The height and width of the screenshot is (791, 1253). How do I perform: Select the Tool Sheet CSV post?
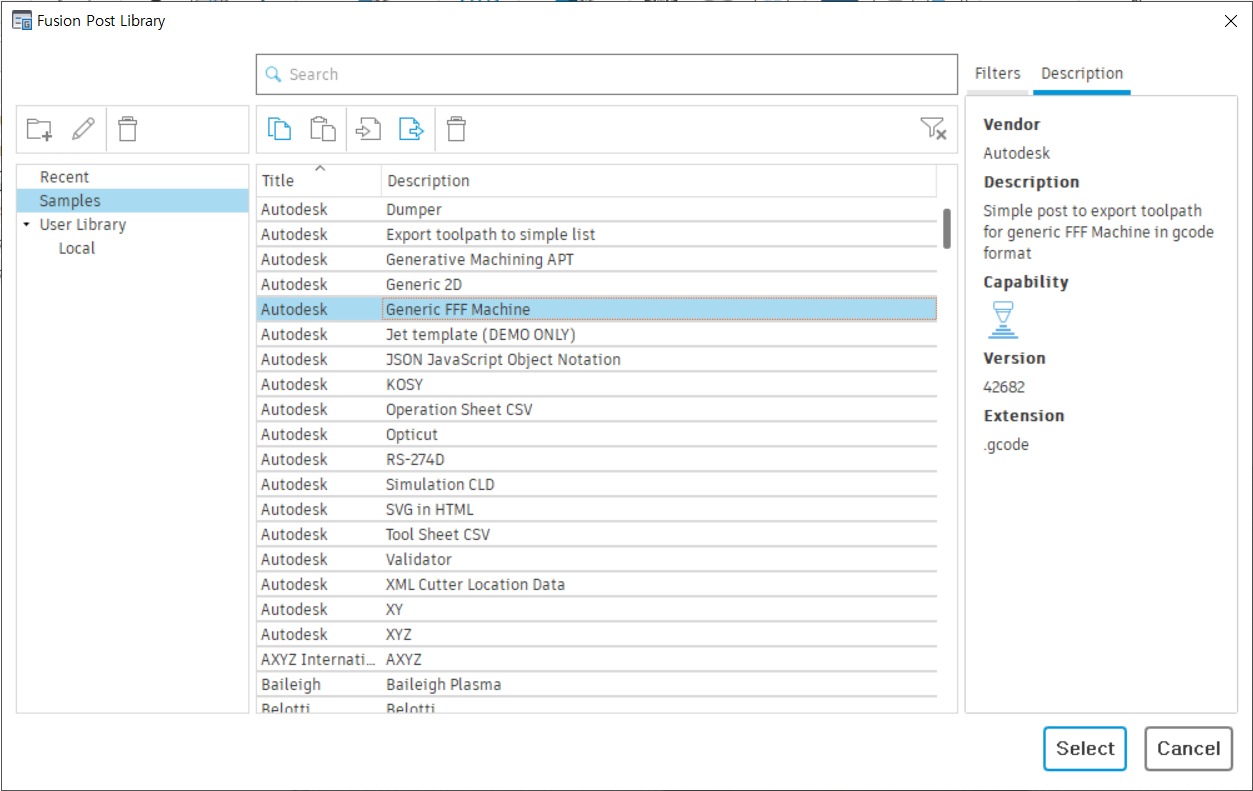pos(596,535)
